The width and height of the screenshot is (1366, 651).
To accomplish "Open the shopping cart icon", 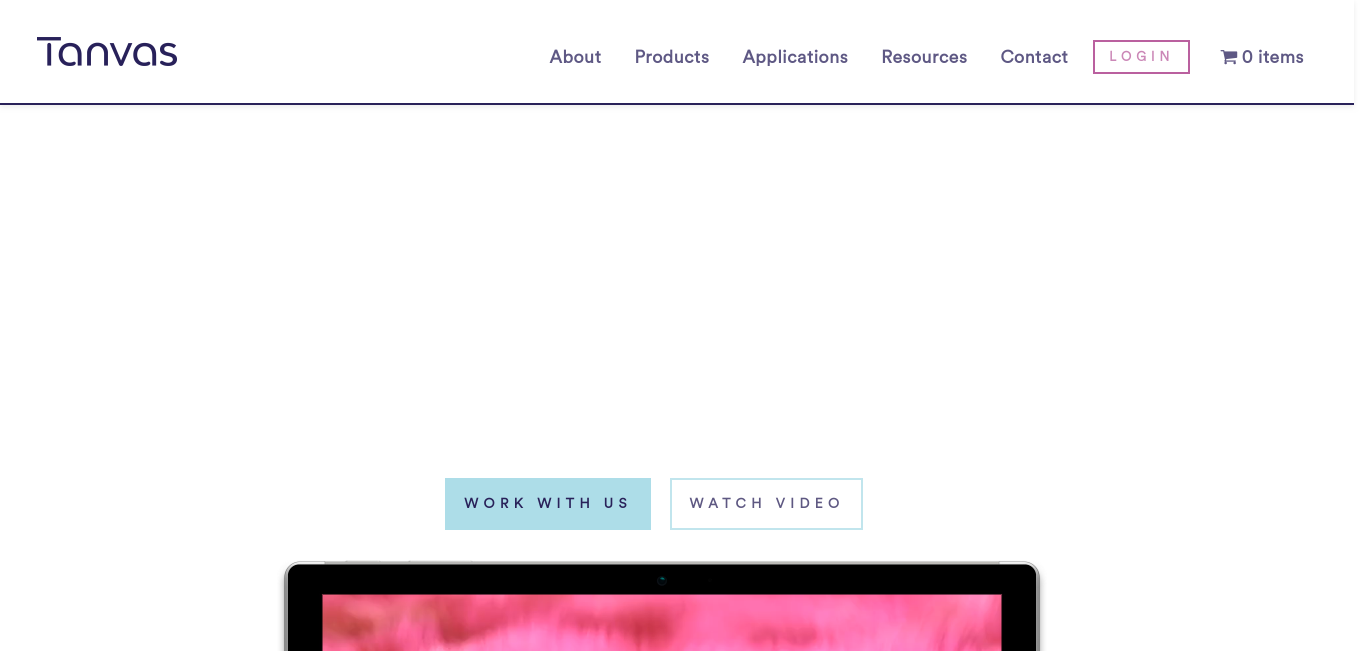I will tap(1229, 57).
